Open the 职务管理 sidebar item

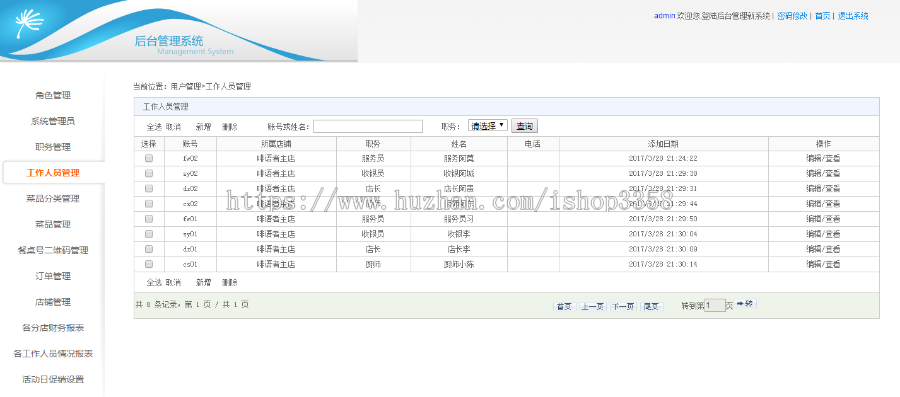pyautogui.click(x=53, y=147)
